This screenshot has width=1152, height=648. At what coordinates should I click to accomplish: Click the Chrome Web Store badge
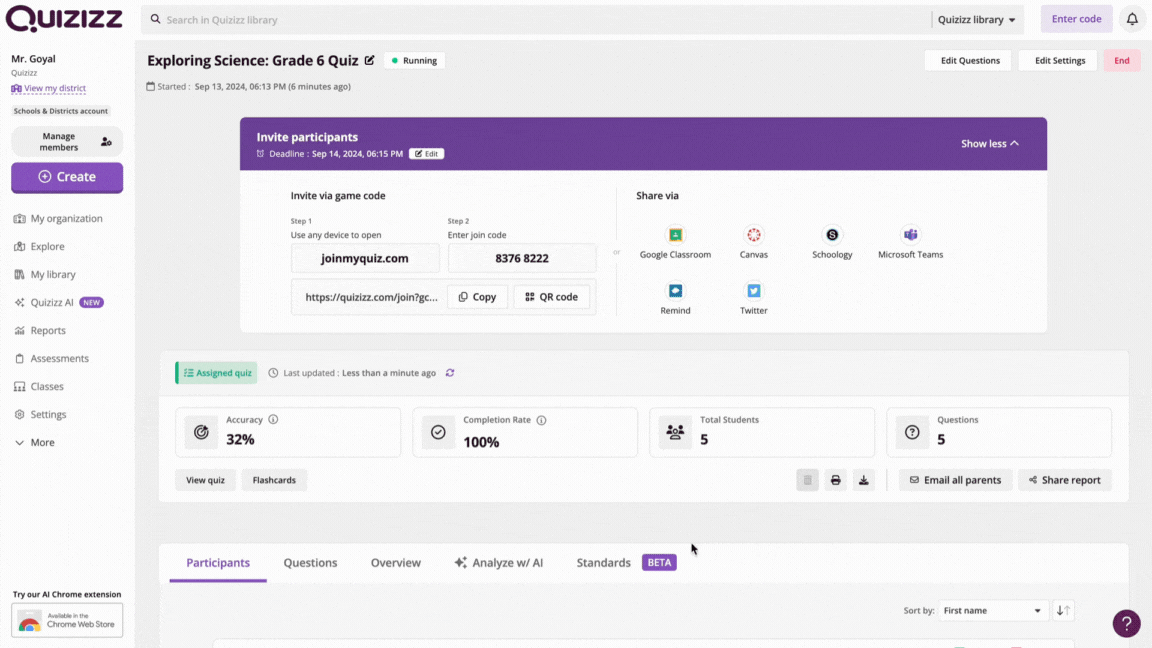[x=67, y=620]
